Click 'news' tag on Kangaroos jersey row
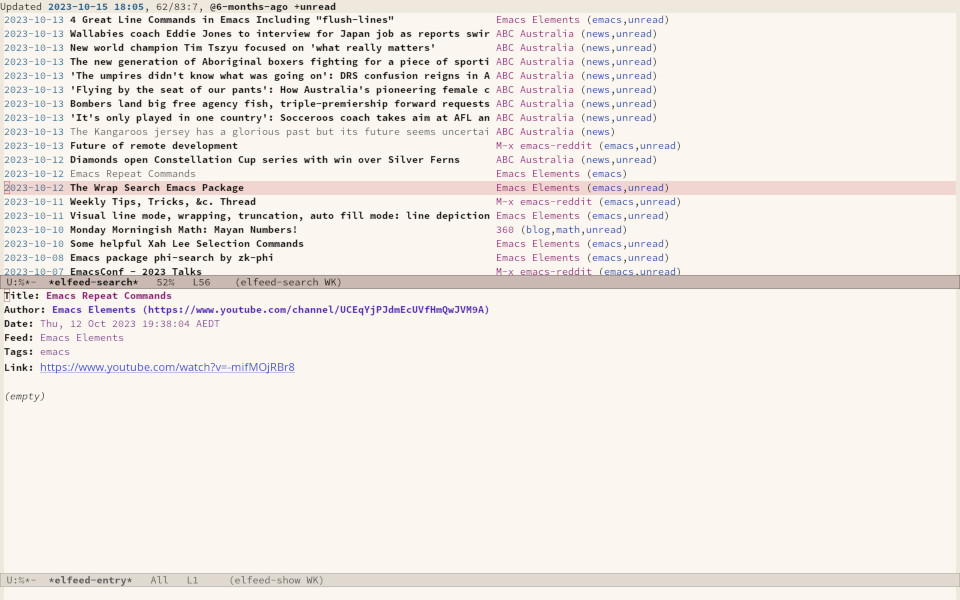This screenshot has height=600, width=960. click(x=598, y=132)
